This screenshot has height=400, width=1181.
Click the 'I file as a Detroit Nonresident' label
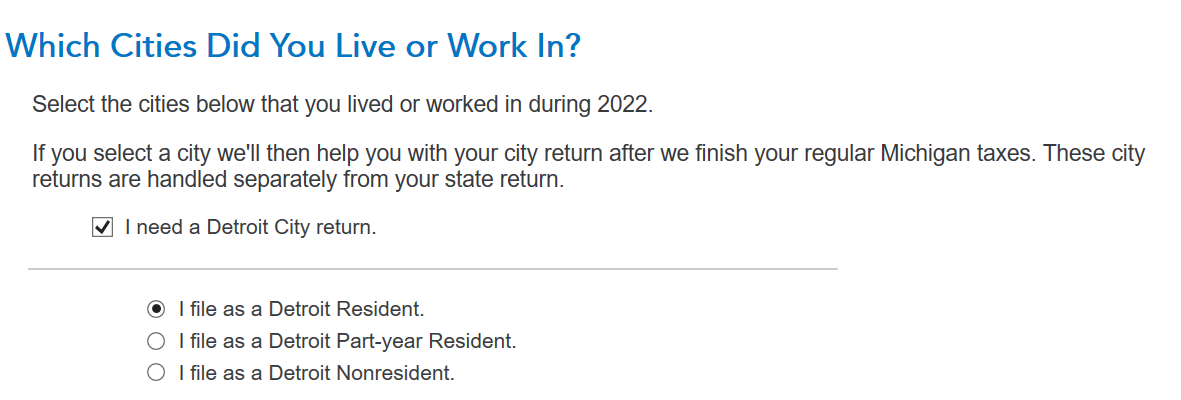point(316,373)
